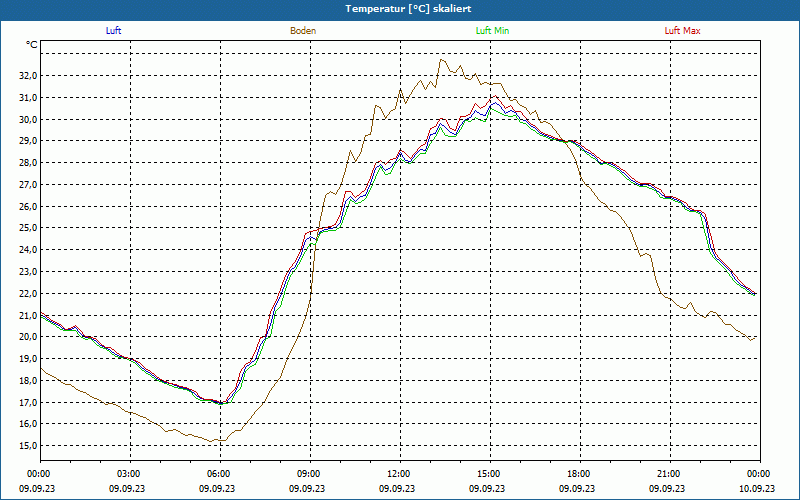Click the 27,0 y-axis value
The height and width of the screenshot is (500, 800).
(27, 185)
